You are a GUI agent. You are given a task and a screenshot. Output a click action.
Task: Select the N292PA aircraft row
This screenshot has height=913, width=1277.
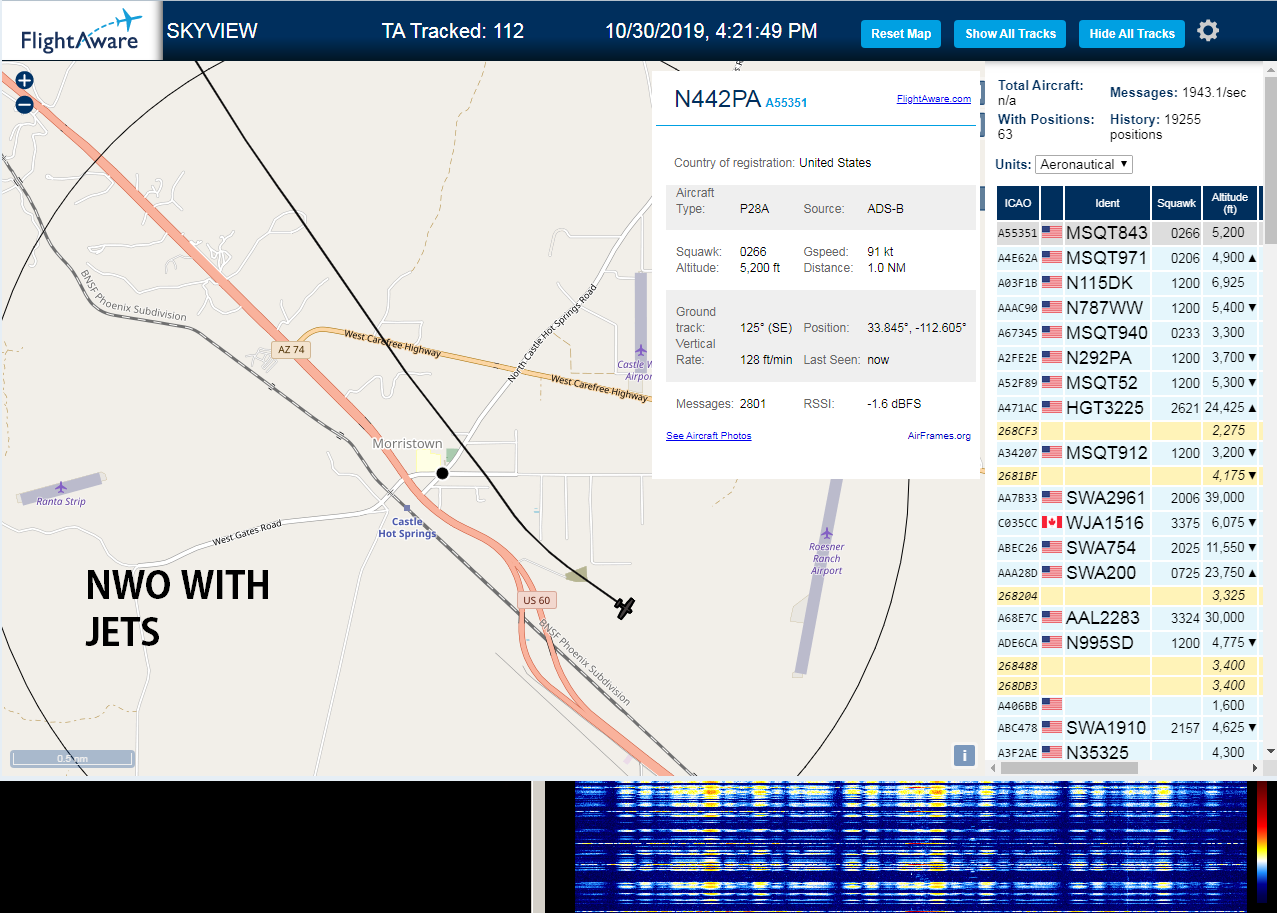pyautogui.click(x=1129, y=357)
